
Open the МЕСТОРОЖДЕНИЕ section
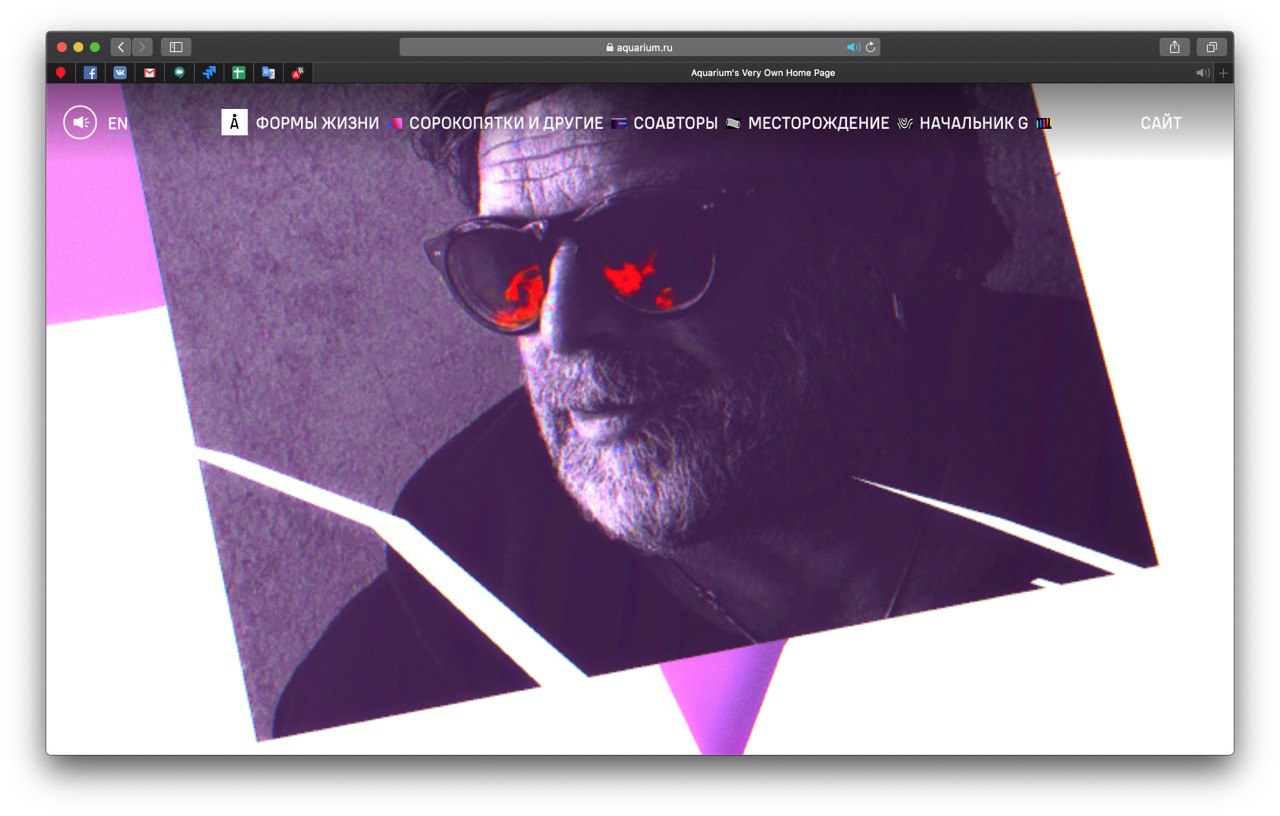[818, 123]
